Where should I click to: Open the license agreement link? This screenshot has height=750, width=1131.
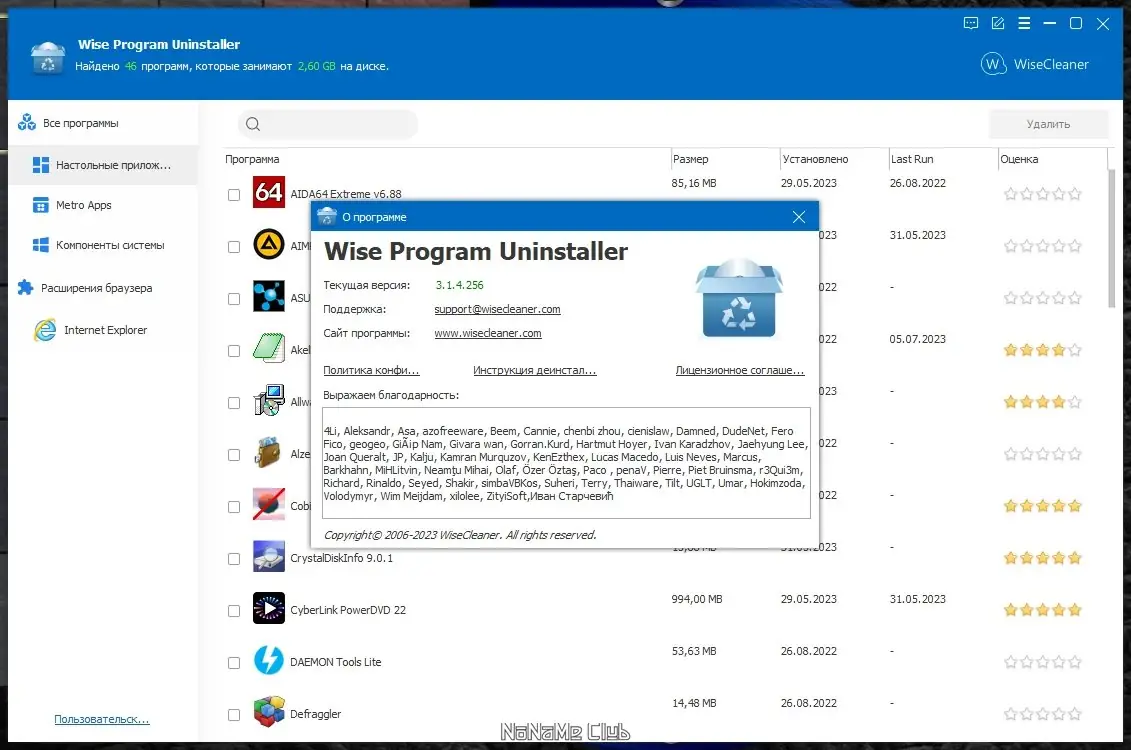coord(739,370)
